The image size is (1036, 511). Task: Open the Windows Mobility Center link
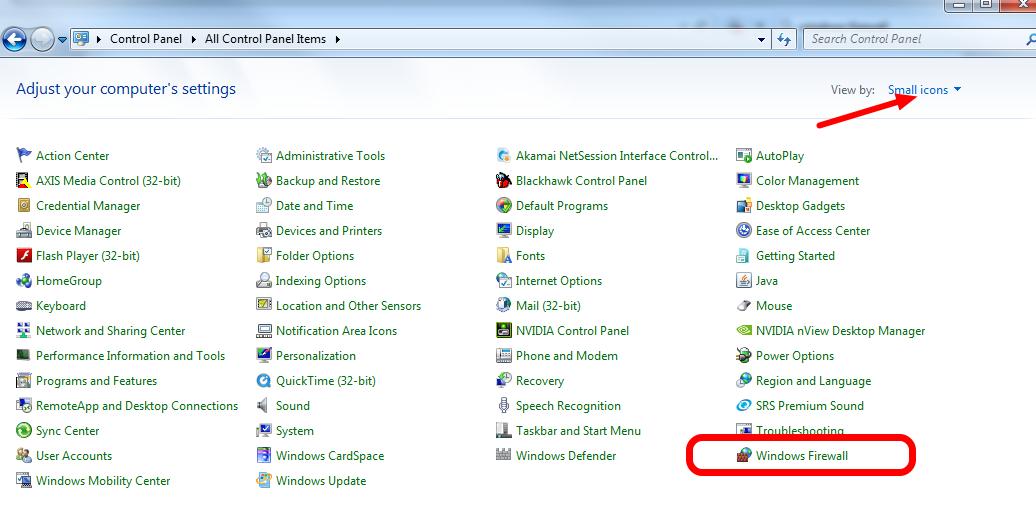tap(103, 481)
